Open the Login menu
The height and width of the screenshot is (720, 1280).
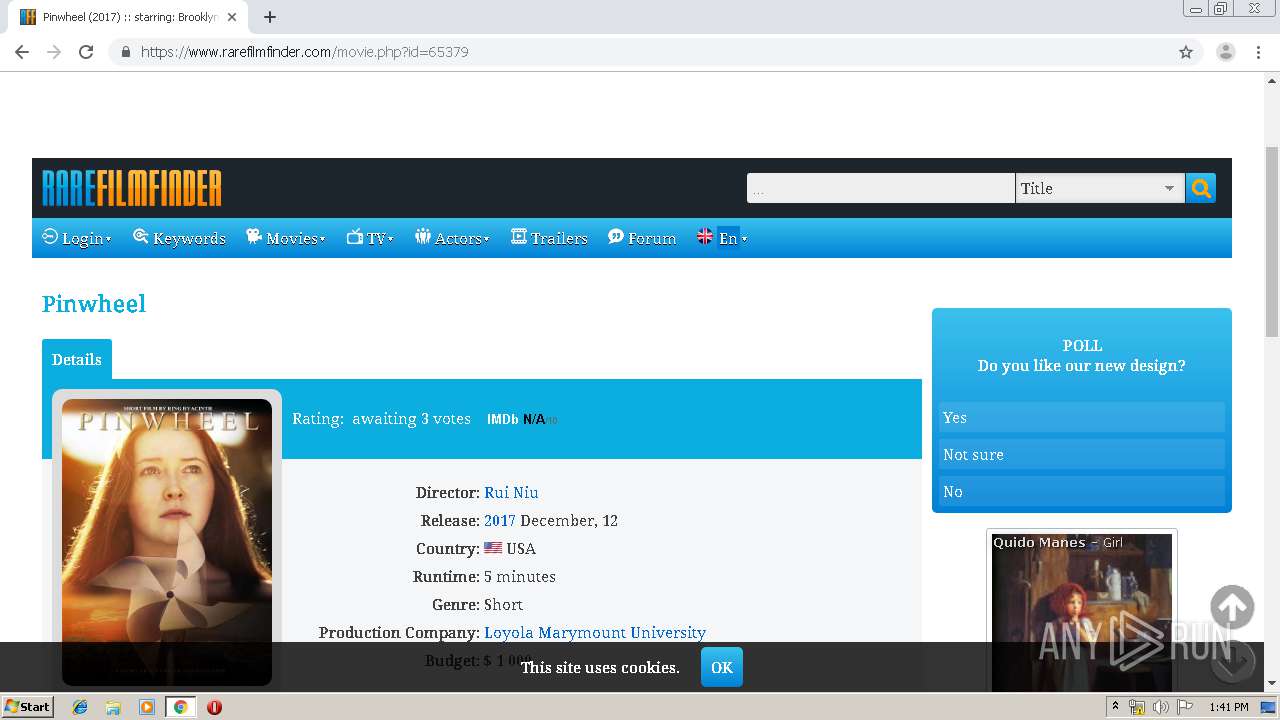(x=77, y=238)
